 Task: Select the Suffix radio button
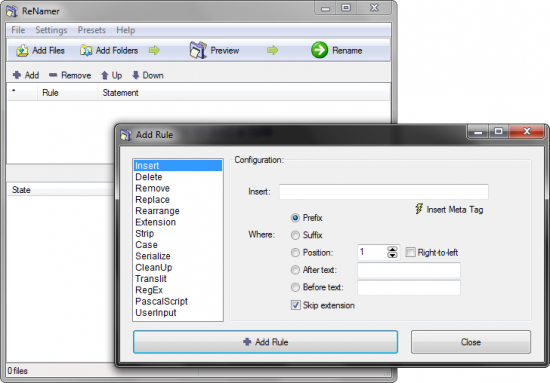295,235
